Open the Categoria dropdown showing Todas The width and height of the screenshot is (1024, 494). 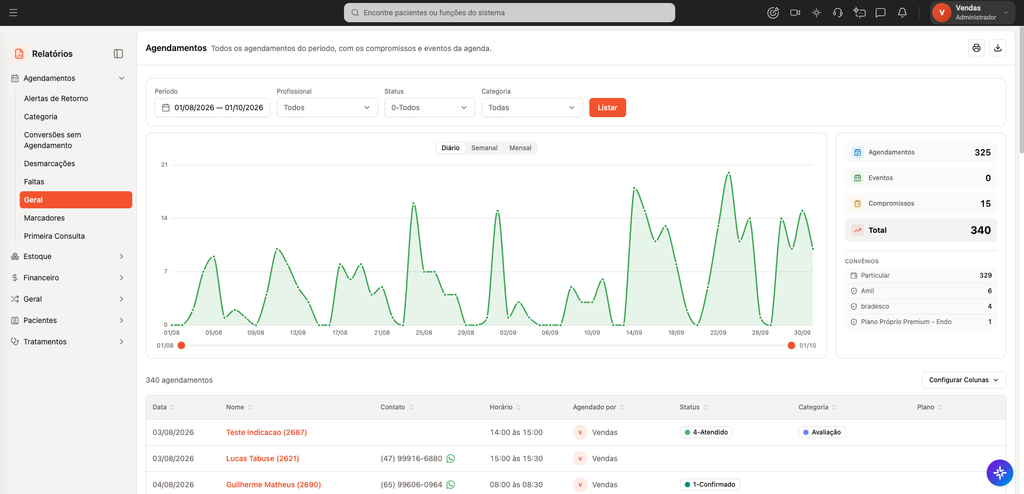point(532,107)
